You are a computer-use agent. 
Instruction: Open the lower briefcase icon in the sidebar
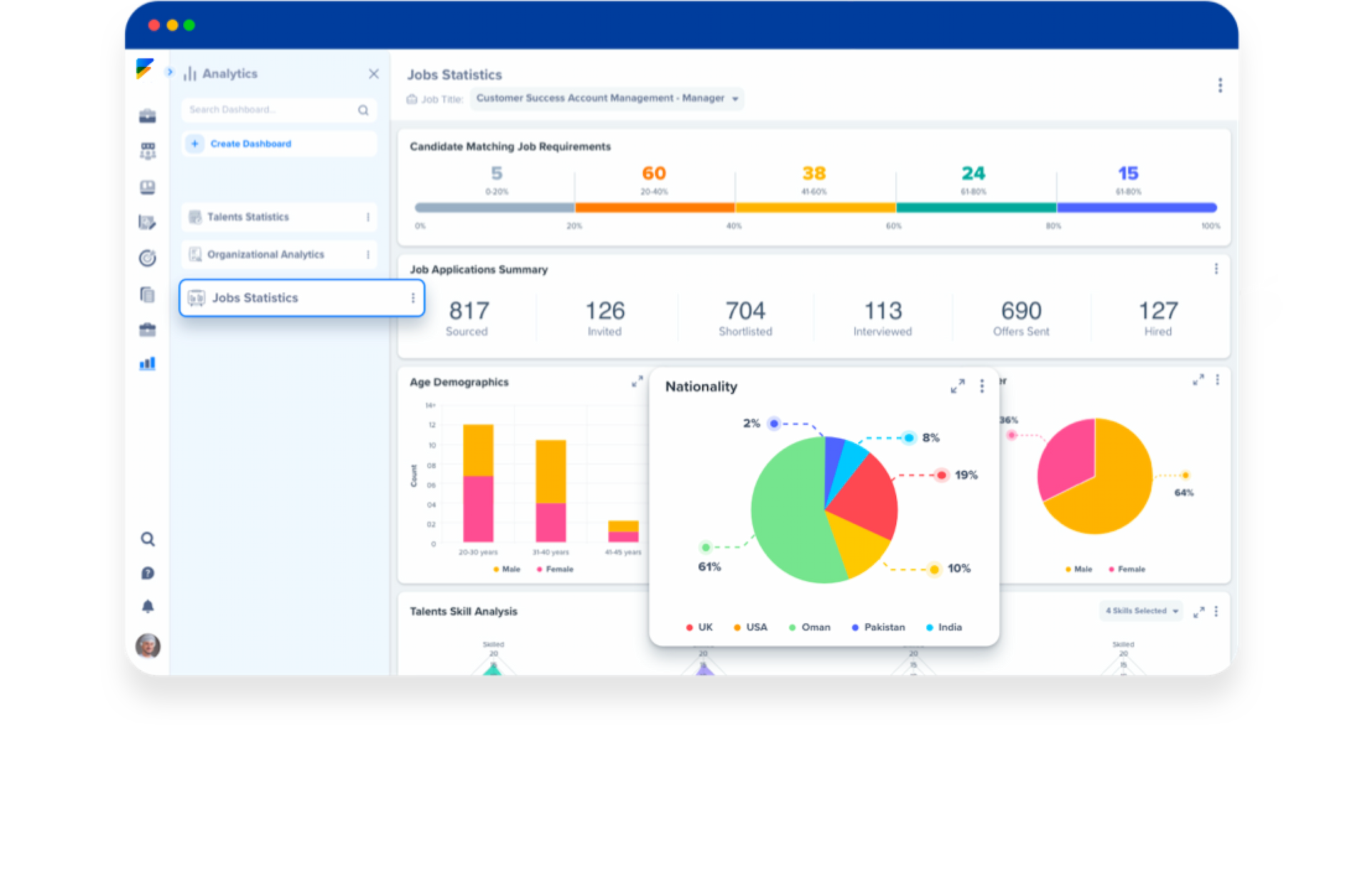pos(147,329)
